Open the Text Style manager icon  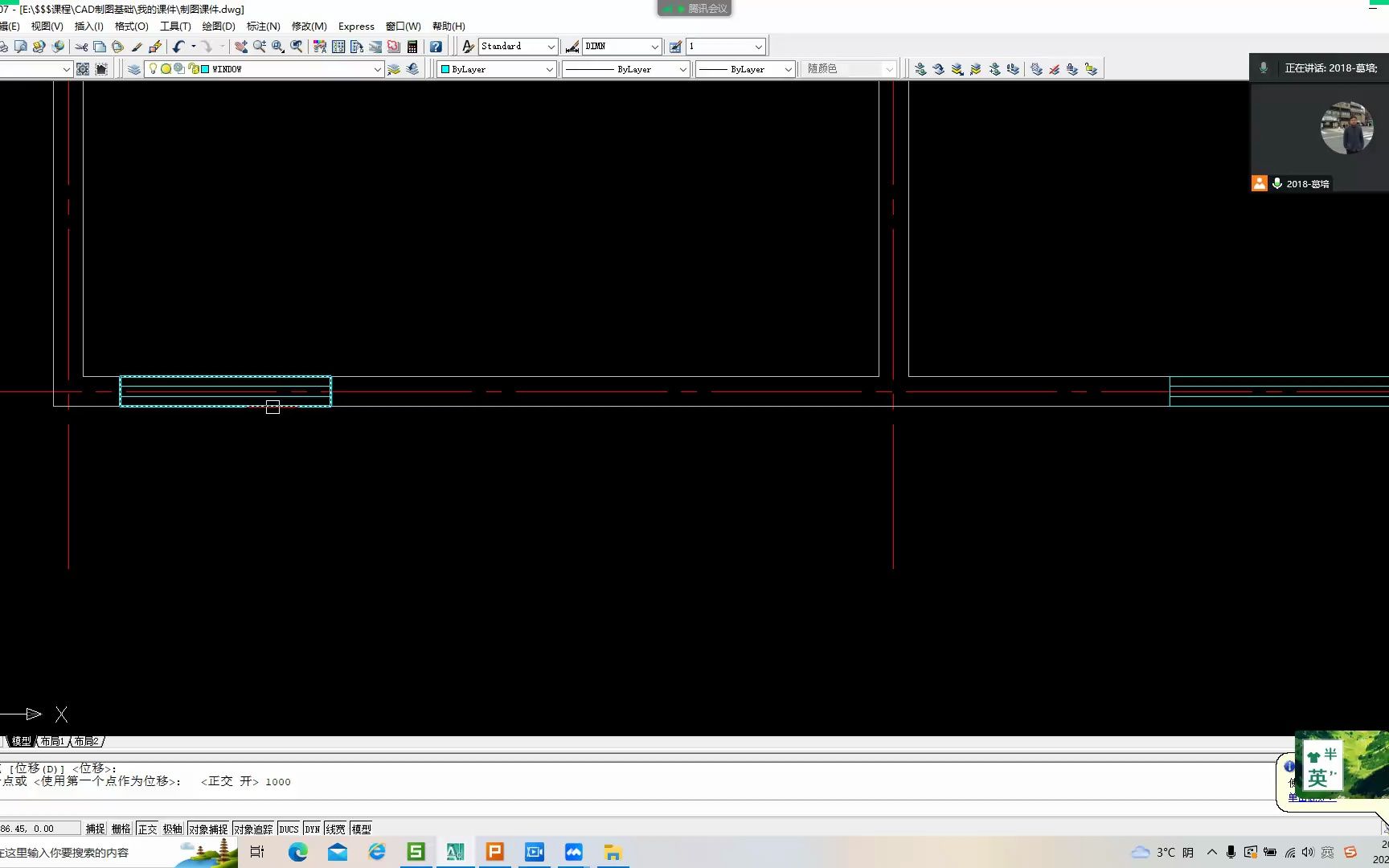pos(468,47)
